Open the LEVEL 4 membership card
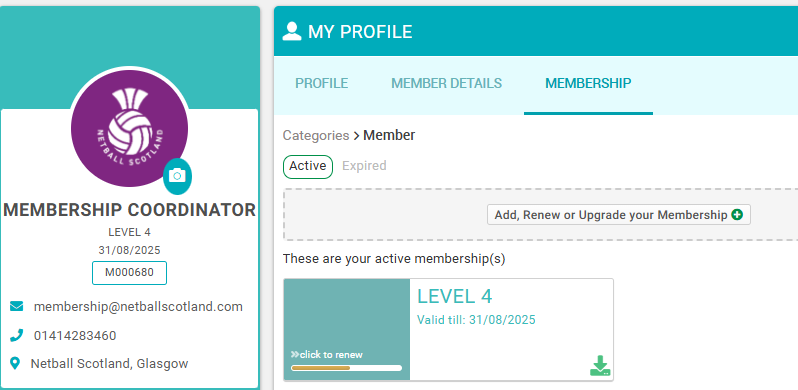This screenshot has height=390, width=798. coord(448,329)
